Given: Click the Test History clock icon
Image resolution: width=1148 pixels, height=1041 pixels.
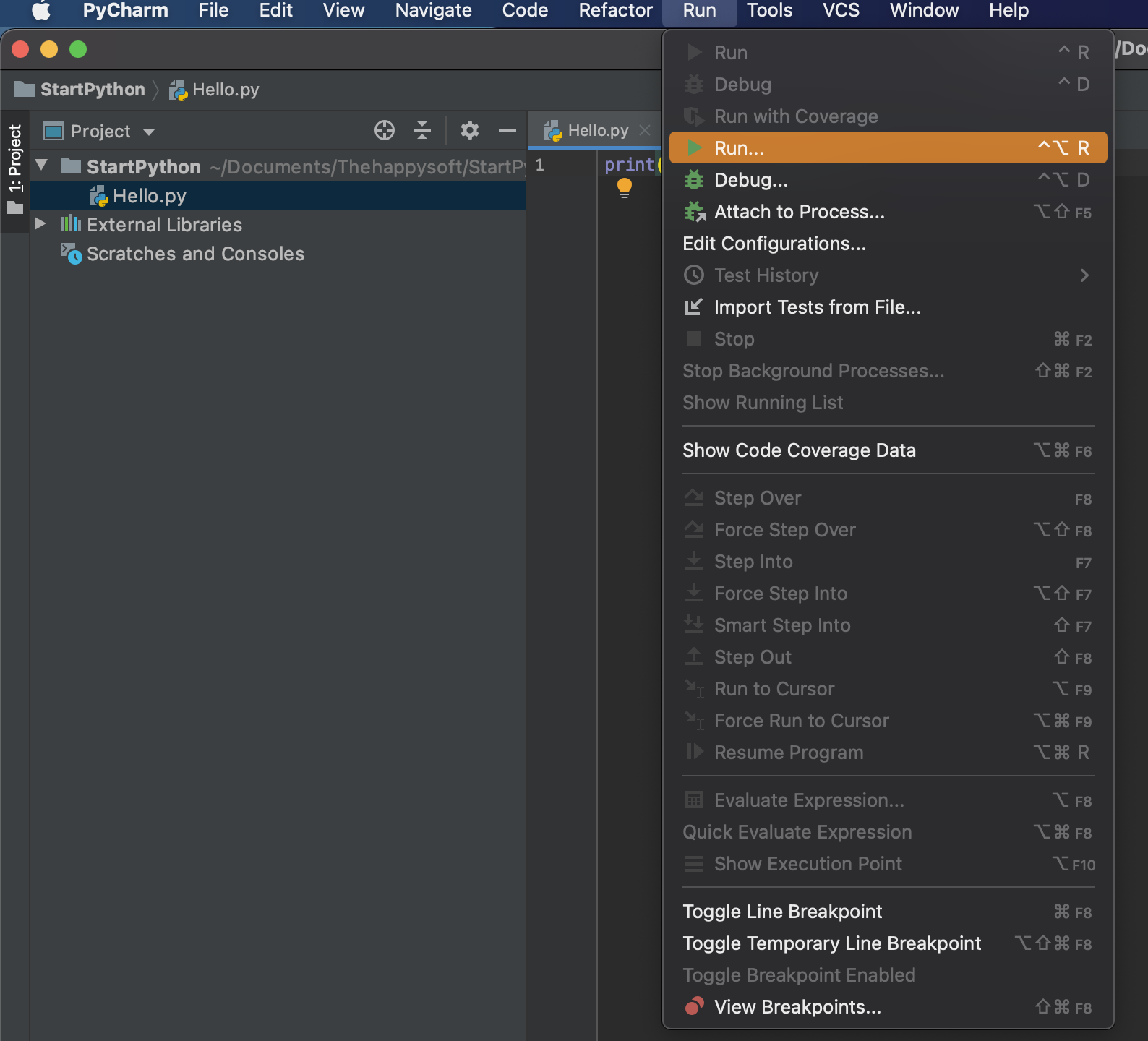Looking at the screenshot, I should 694,275.
